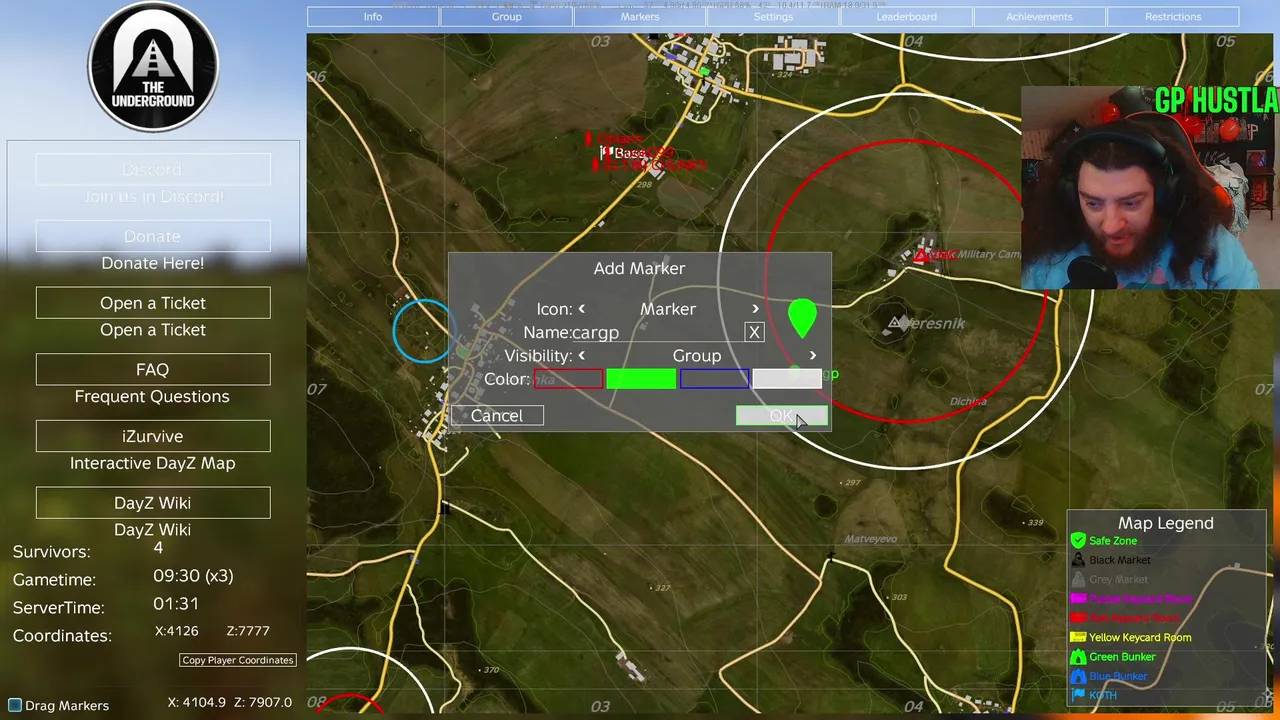This screenshot has width=1280, height=720.
Task: Select previous marker icon type arrow
Action: pyautogui.click(x=581, y=309)
